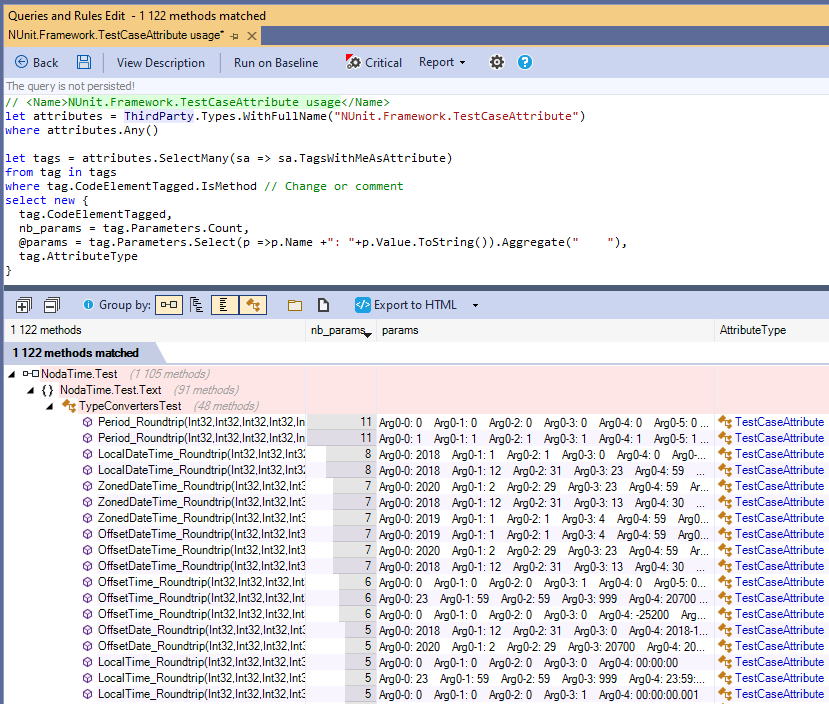
Task: Open settings gear in query toolbar
Action: pos(496,62)
